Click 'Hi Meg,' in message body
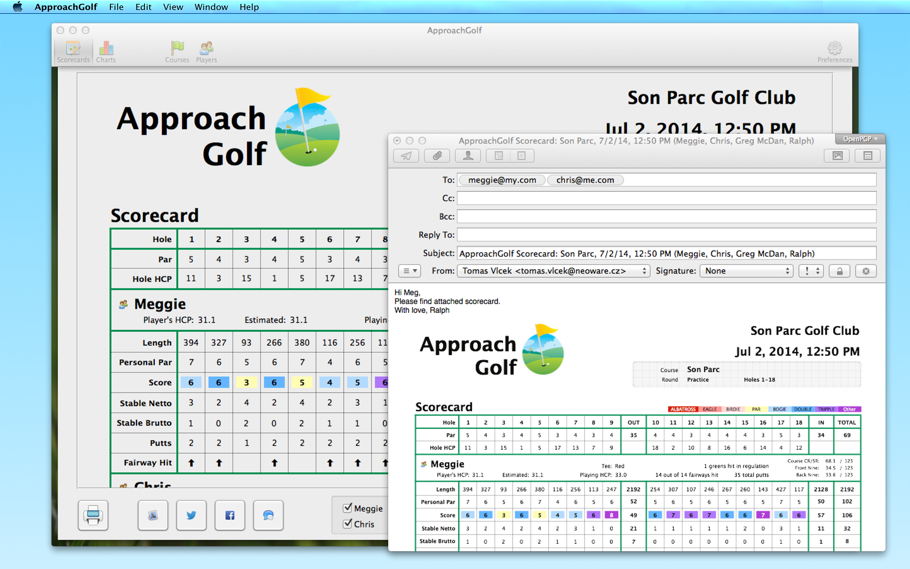The height and width of the screenshot is (569, 910). point(407,293)
